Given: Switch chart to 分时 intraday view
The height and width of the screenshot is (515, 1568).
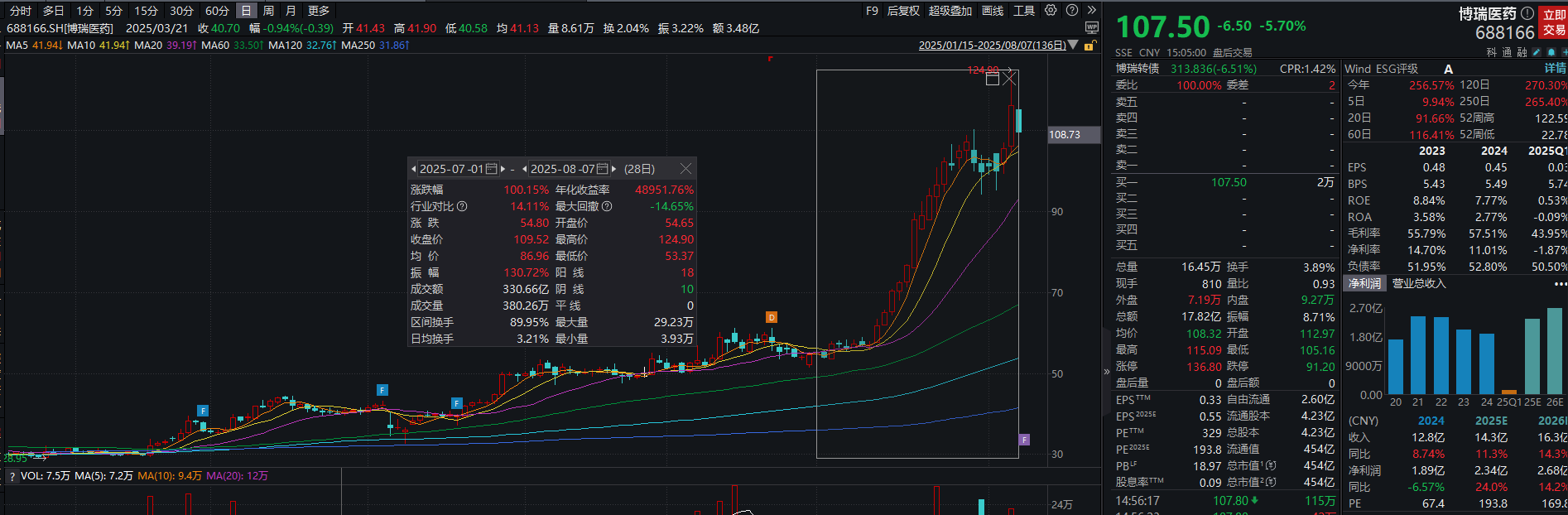Looking at the screenshot, I should pos(21,11).
